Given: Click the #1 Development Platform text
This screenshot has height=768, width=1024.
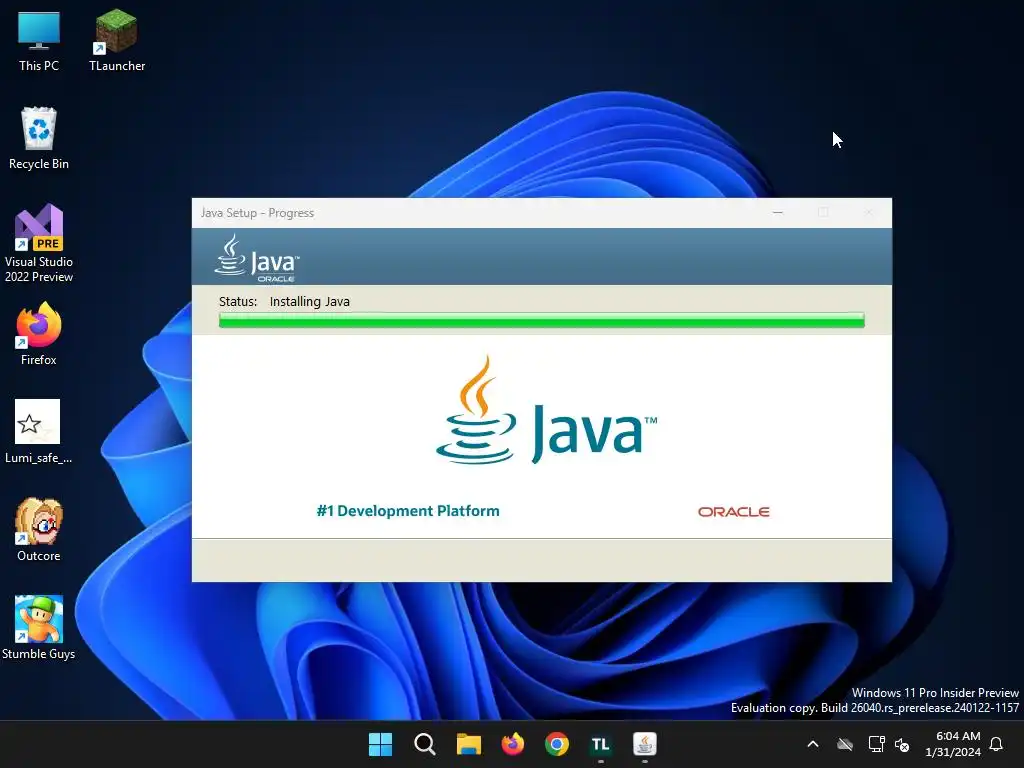Looking at the screenshot, I should pos(408,511).
